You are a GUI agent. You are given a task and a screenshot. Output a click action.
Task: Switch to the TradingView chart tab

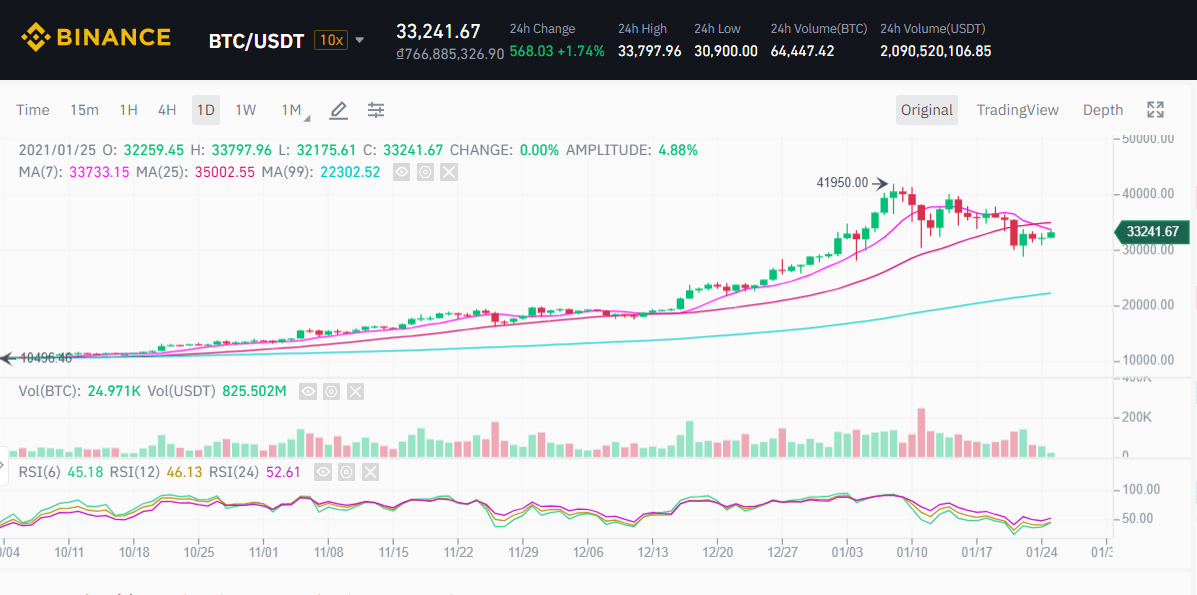click(x=1017, y=110)
